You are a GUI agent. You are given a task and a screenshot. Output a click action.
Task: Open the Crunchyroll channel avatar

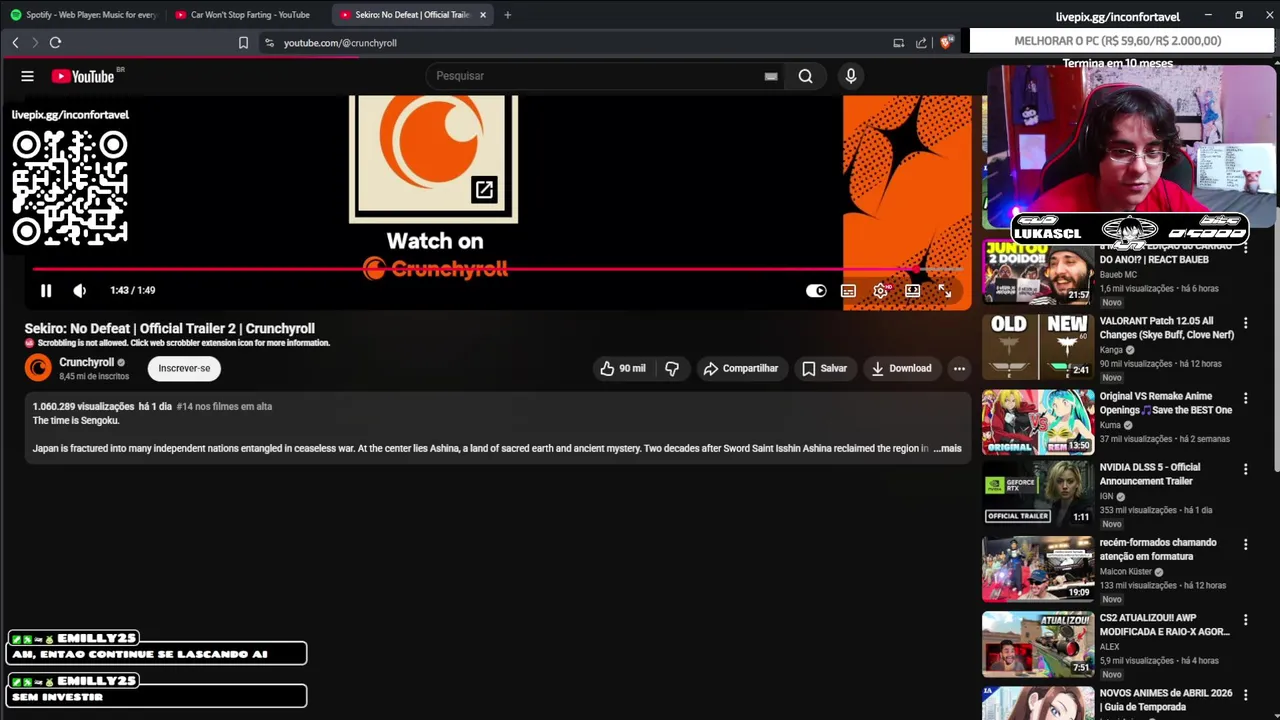(38, 368)
